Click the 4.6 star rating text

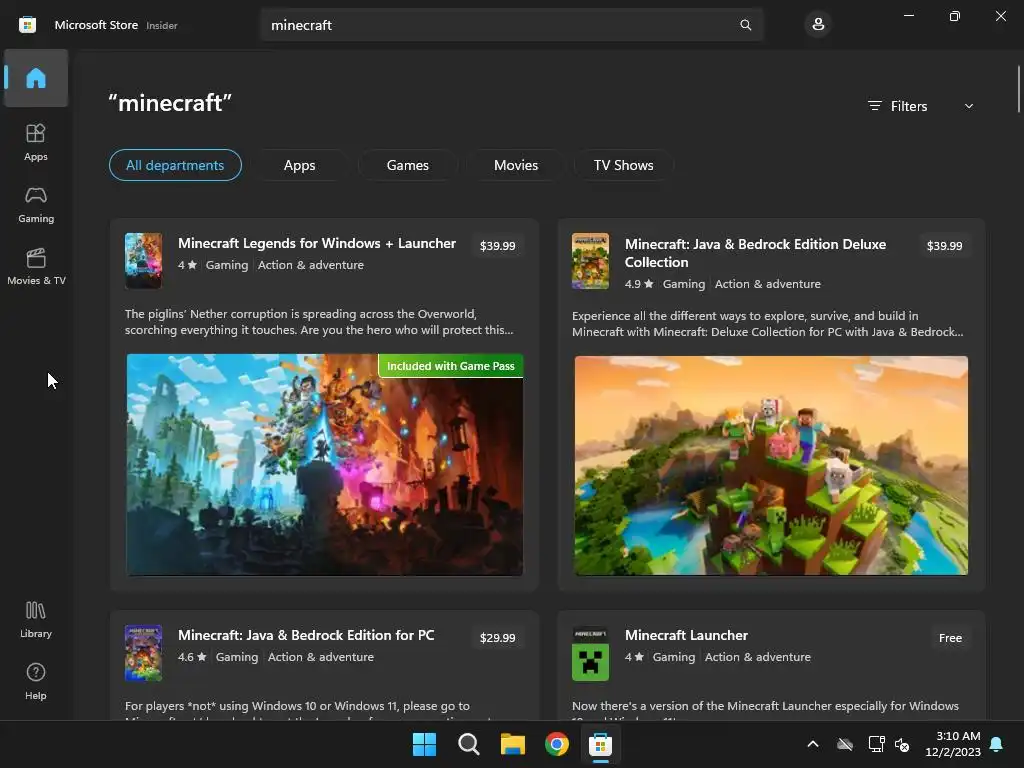[x=192, y=657]
